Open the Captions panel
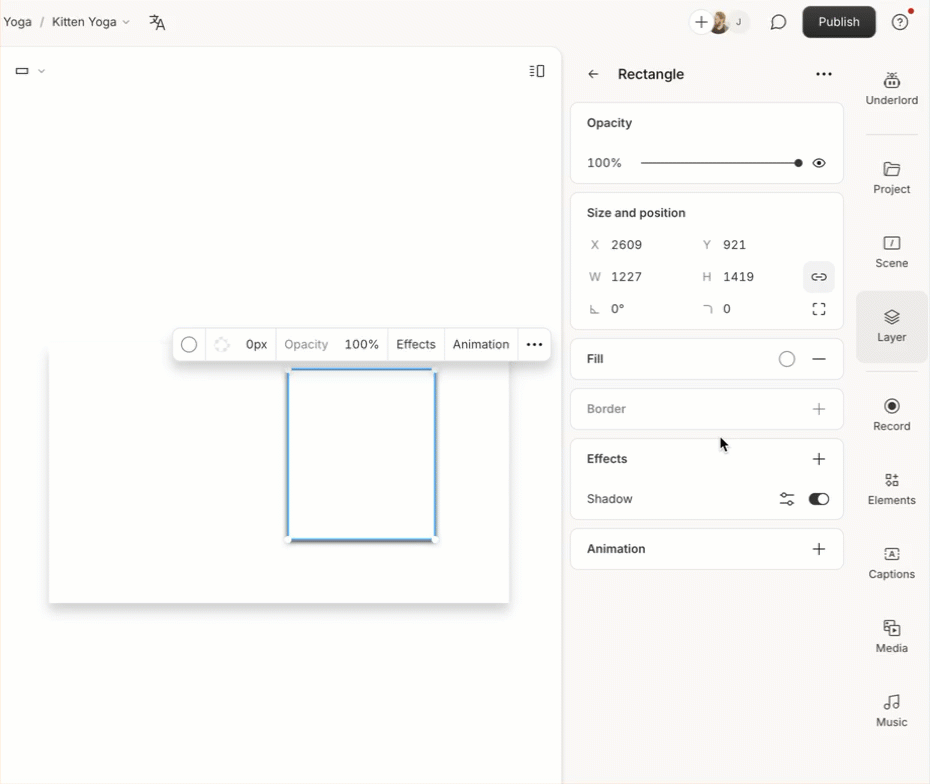Screen dimensions: 930x784 (x=891, y=563)
